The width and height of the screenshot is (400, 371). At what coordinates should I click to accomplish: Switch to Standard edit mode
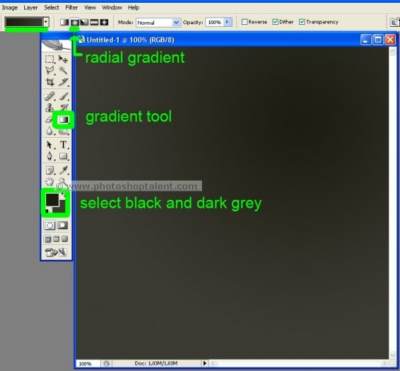(x=50, y=226)
